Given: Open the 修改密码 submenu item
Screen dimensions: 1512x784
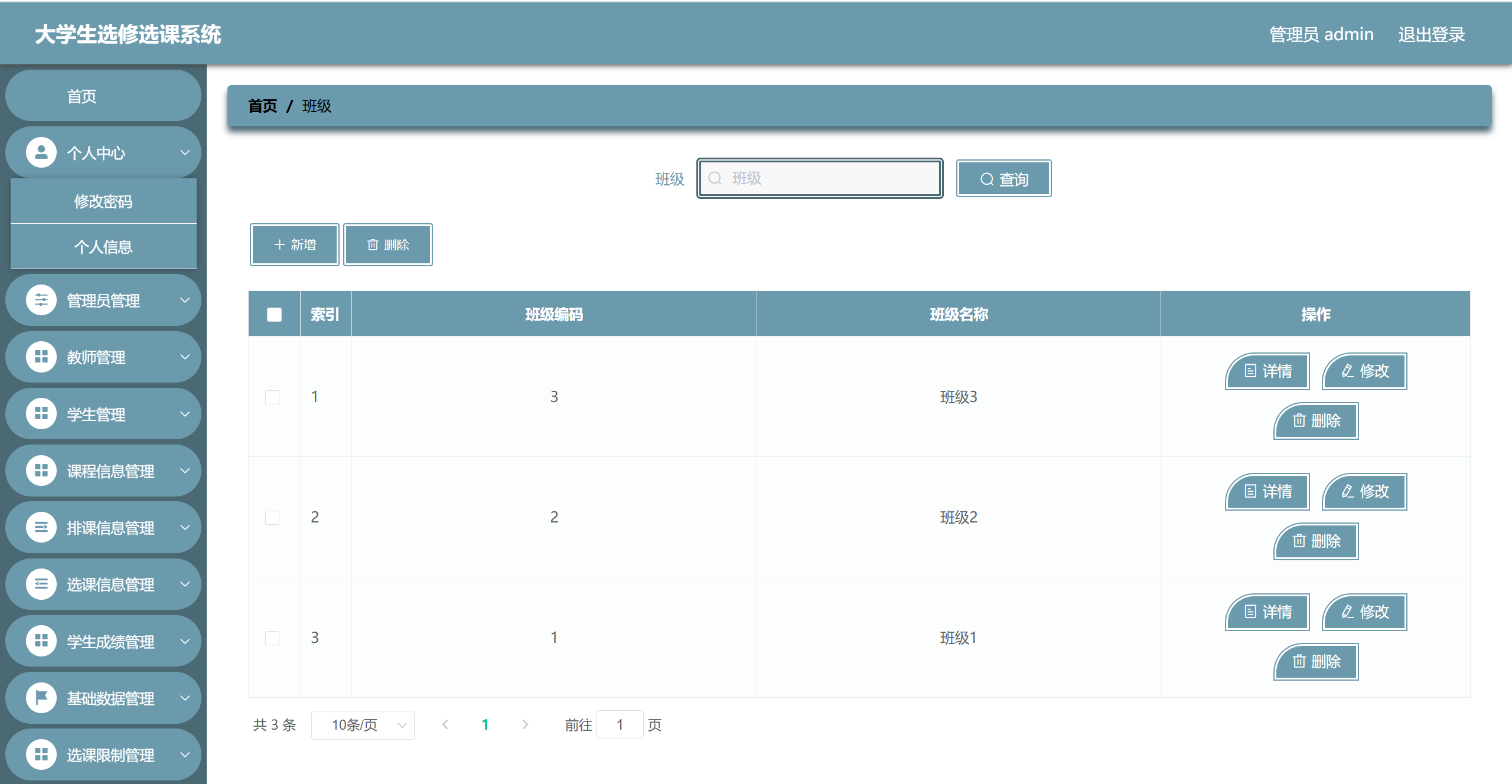Looking at the screenshot, I should pos(103,201).
